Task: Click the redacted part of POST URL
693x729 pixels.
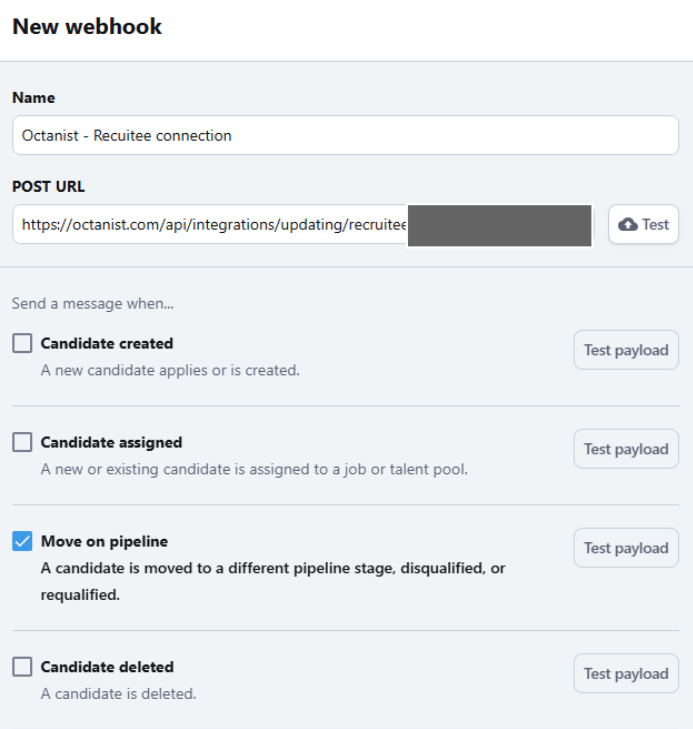Action: click(x=499, y=225)
